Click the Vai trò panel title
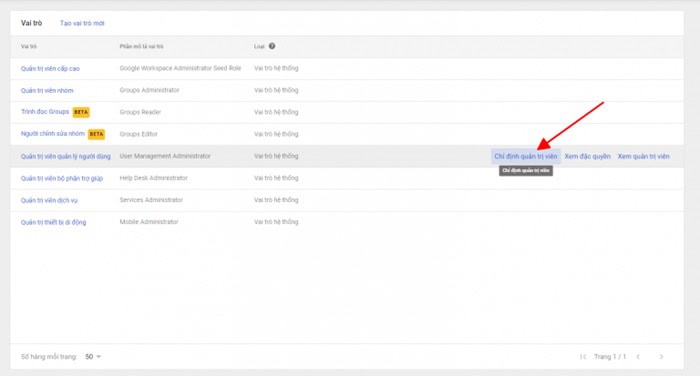 pyautogui.click(x=31, y=23)
